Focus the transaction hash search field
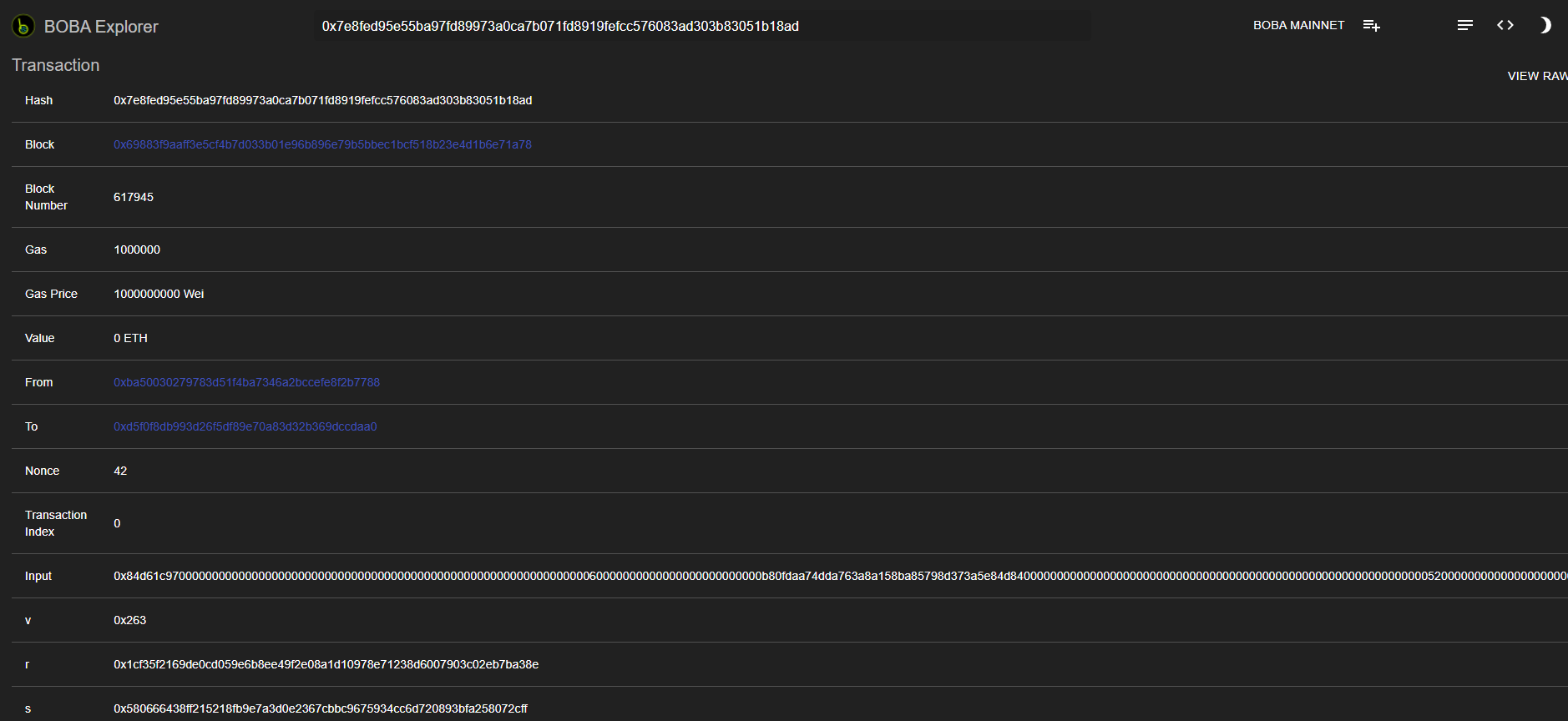Screen dimensions: 1568x721 coord(702,26)
